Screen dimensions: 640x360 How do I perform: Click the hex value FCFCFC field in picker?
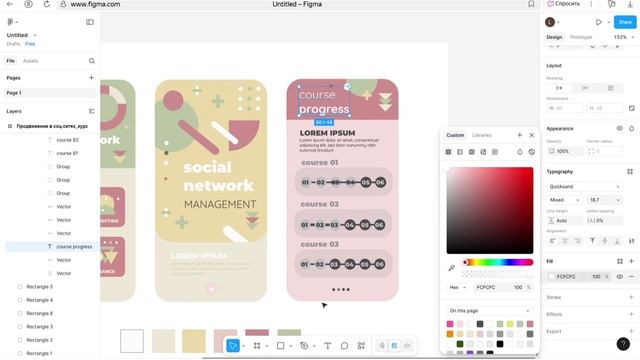[493, 287]
